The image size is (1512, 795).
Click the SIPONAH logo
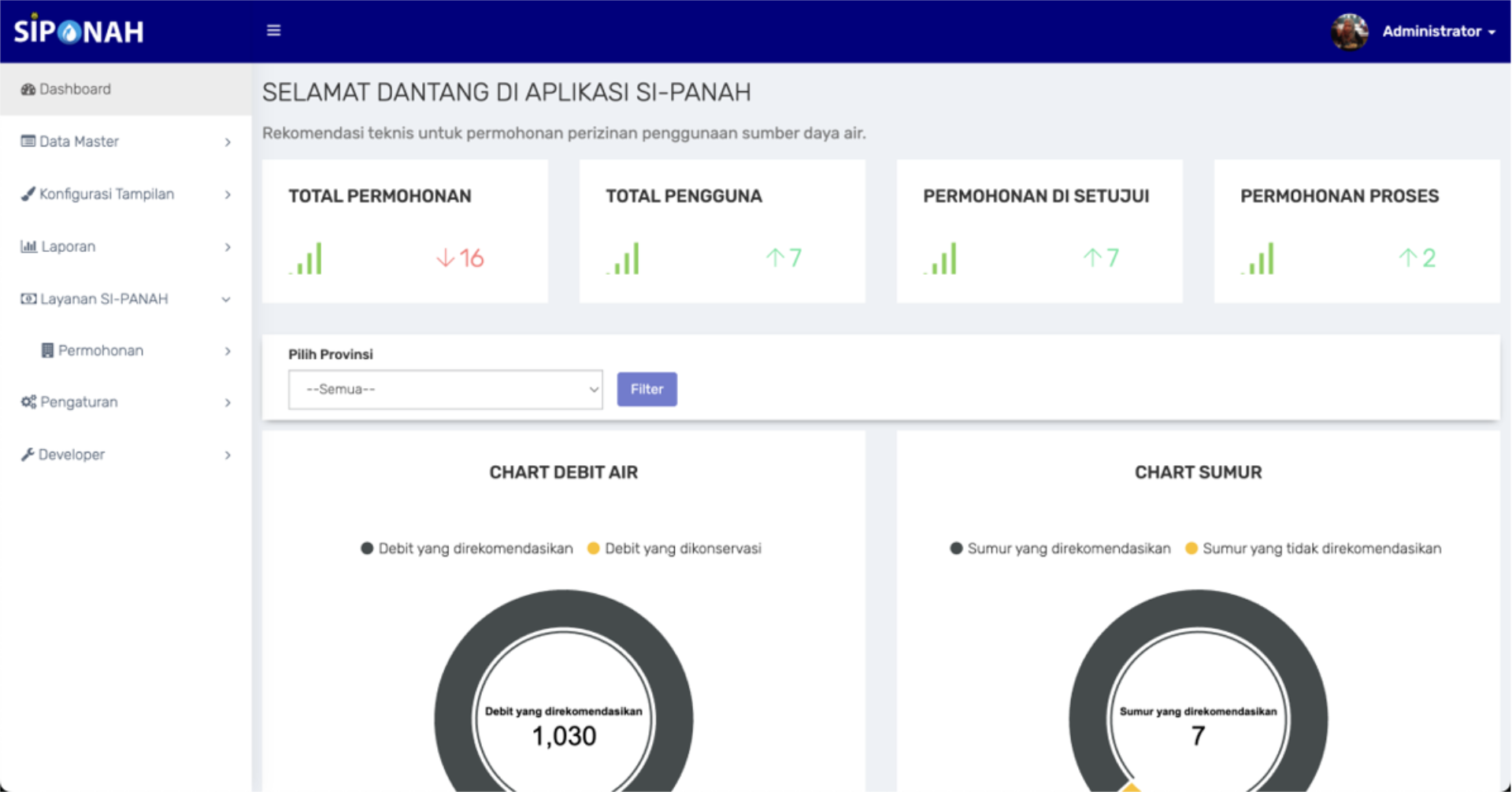(x=77, y=31)
